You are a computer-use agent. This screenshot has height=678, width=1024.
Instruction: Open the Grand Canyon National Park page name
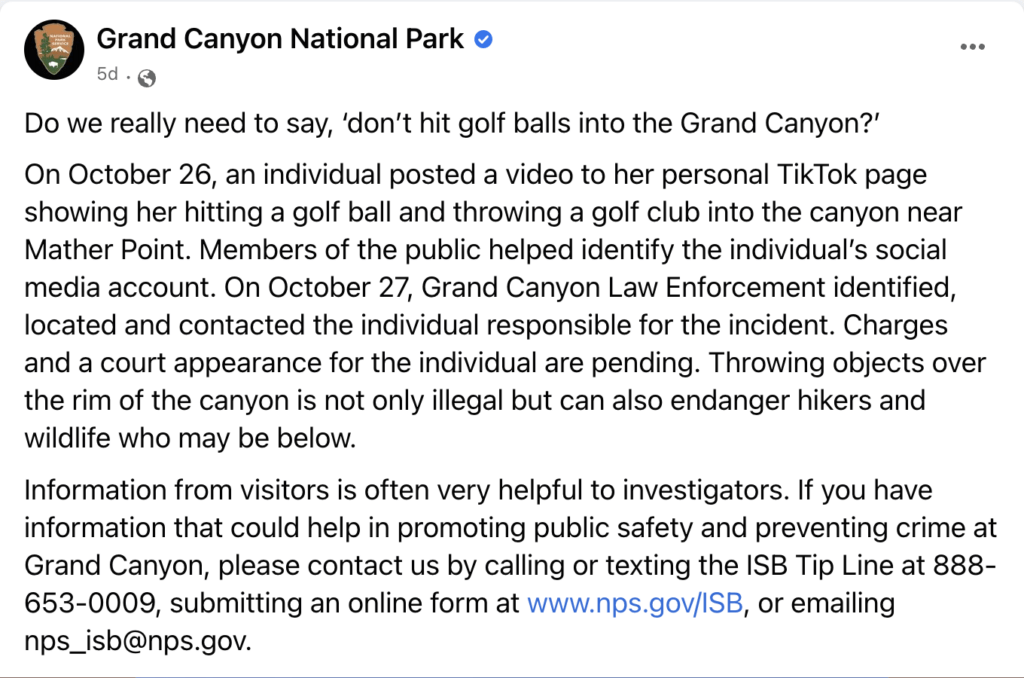tap(280, 39)
